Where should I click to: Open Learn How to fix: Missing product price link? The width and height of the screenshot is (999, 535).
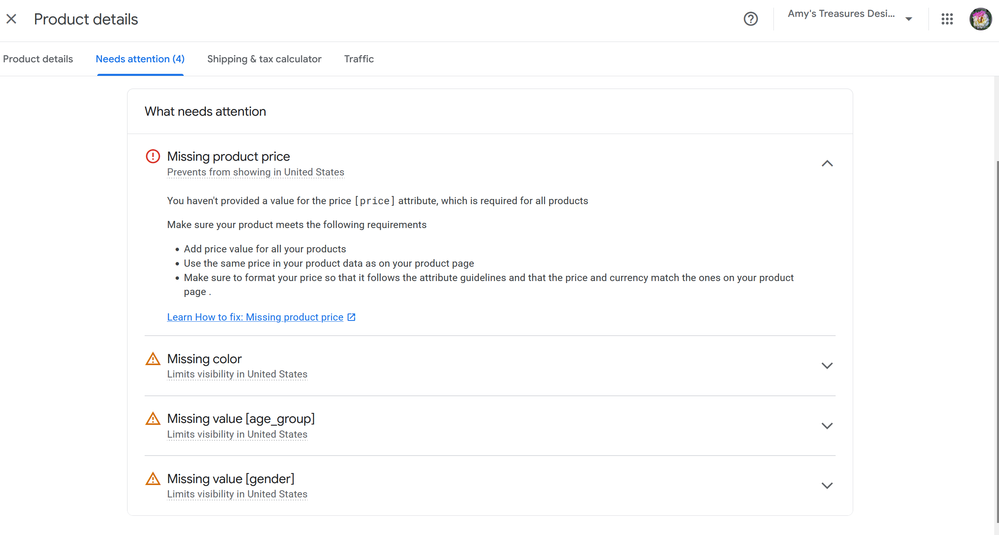(x=255, y=317)
